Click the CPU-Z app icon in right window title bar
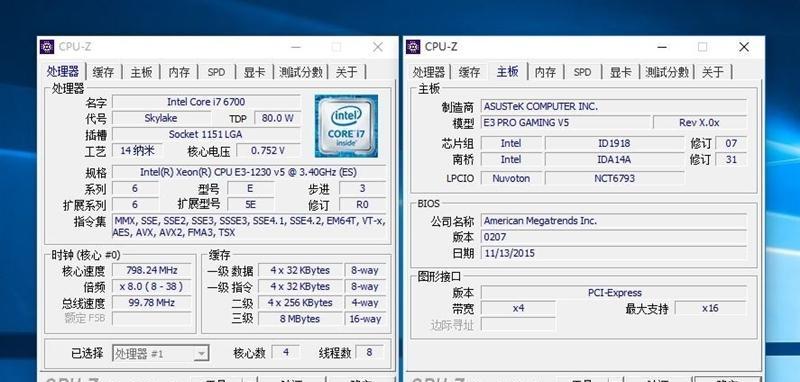This screenshot has width=800, height=382. 413,47
